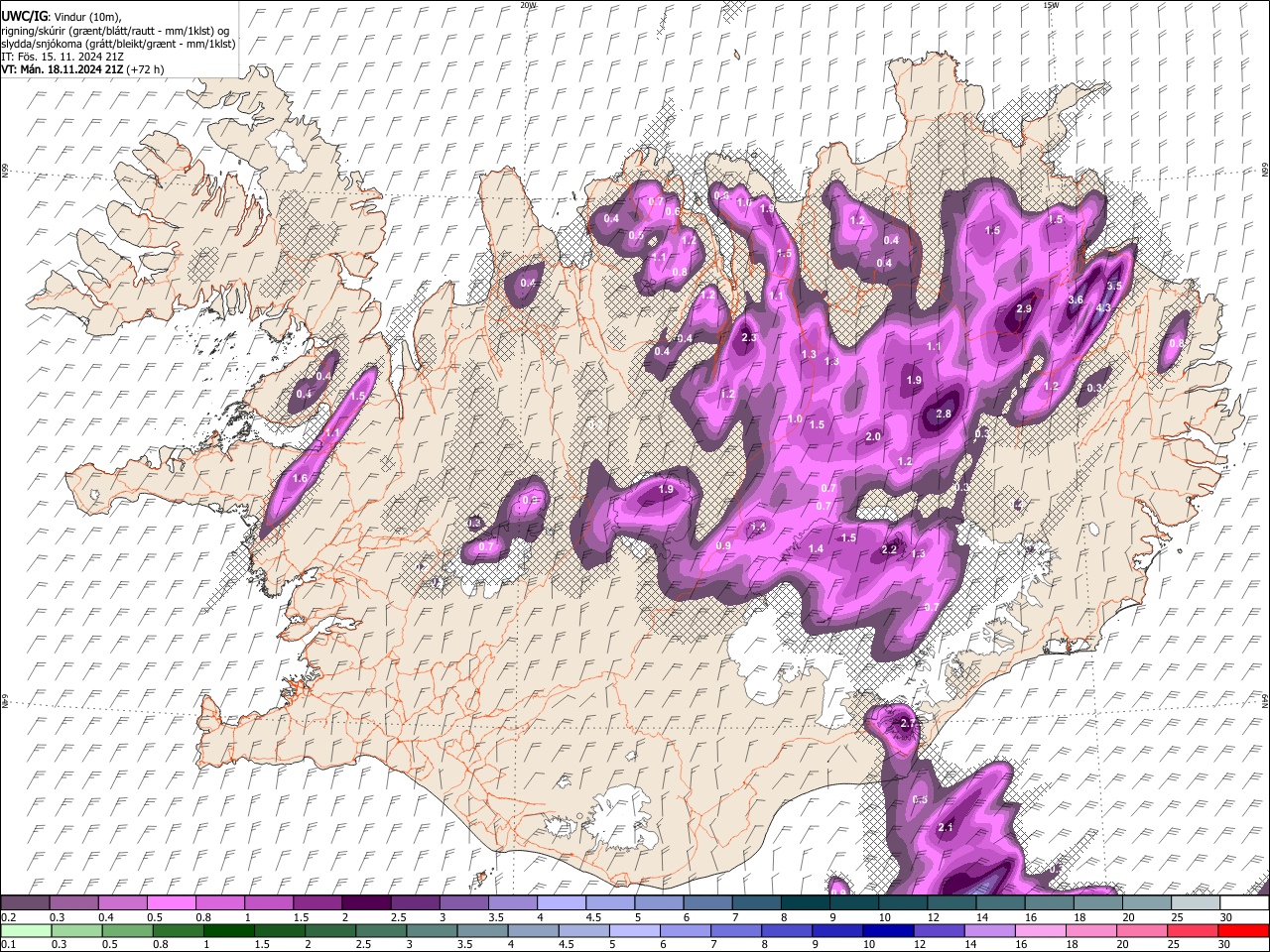Click the 2.8 precipitation value on the map
Viewport: 1270px width, 952px height.
coord(944,415)
